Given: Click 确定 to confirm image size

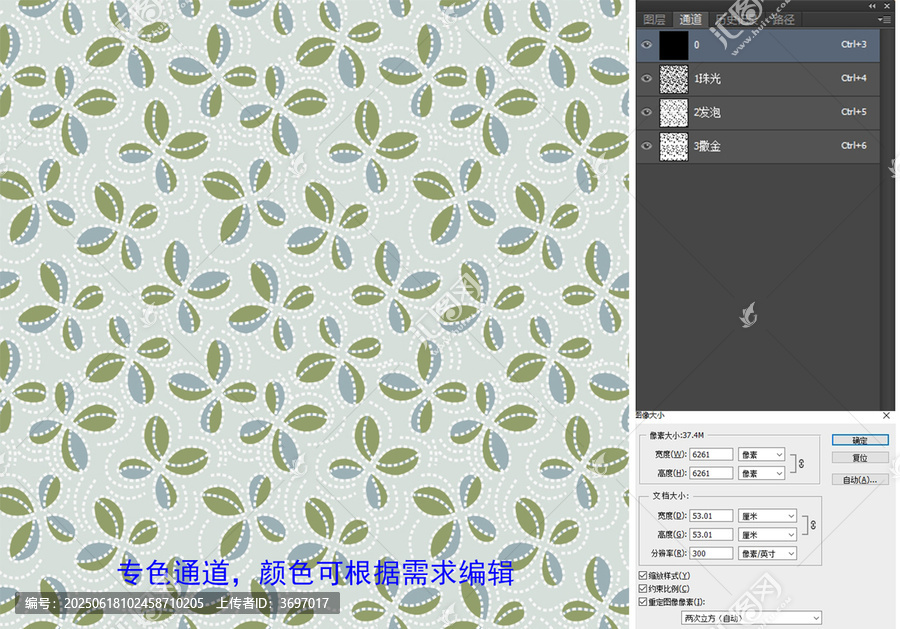Looking at the screenshot, I should tap(860, 440).
